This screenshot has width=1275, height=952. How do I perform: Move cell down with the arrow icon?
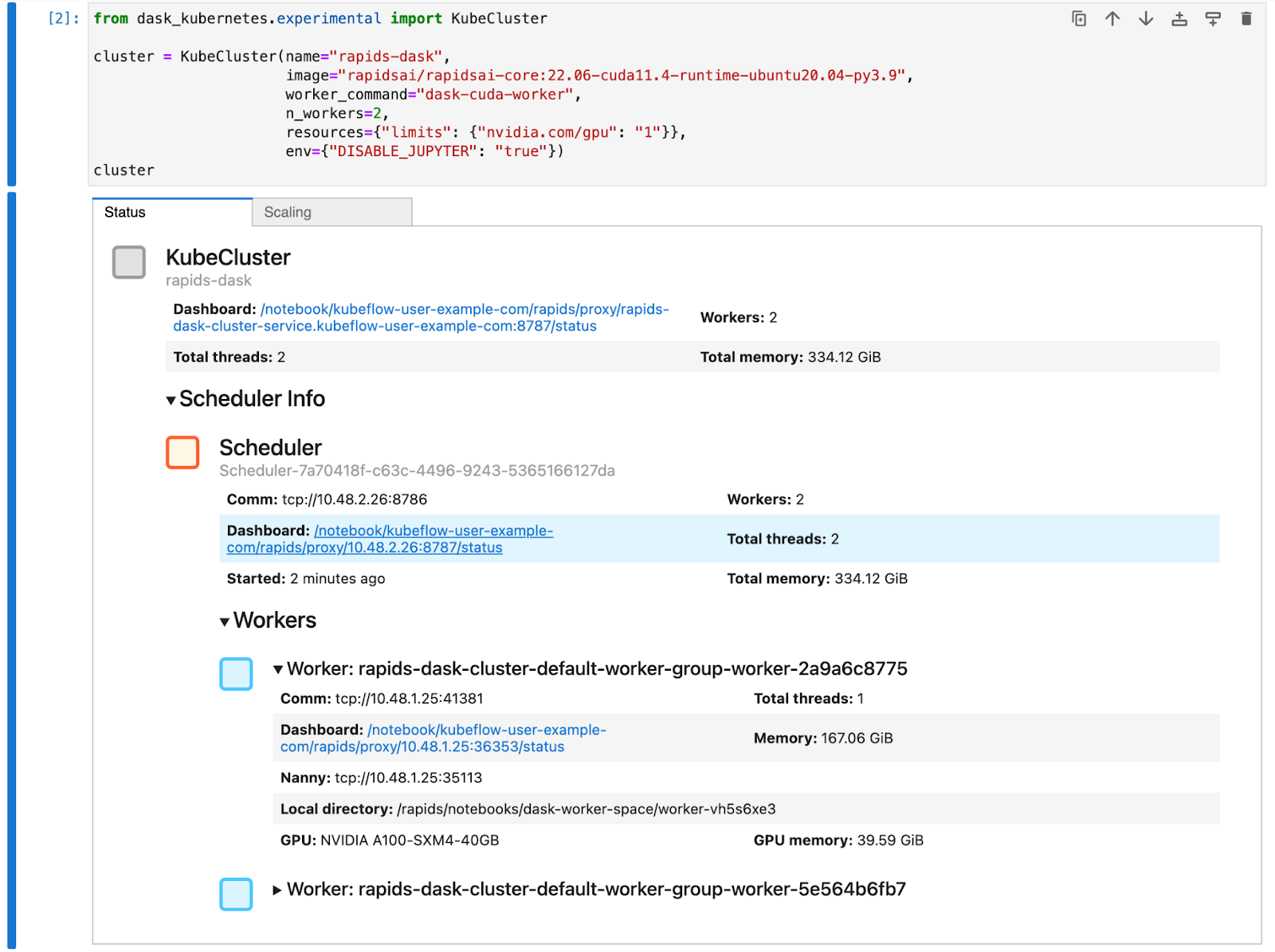(x=1146, y=18)
